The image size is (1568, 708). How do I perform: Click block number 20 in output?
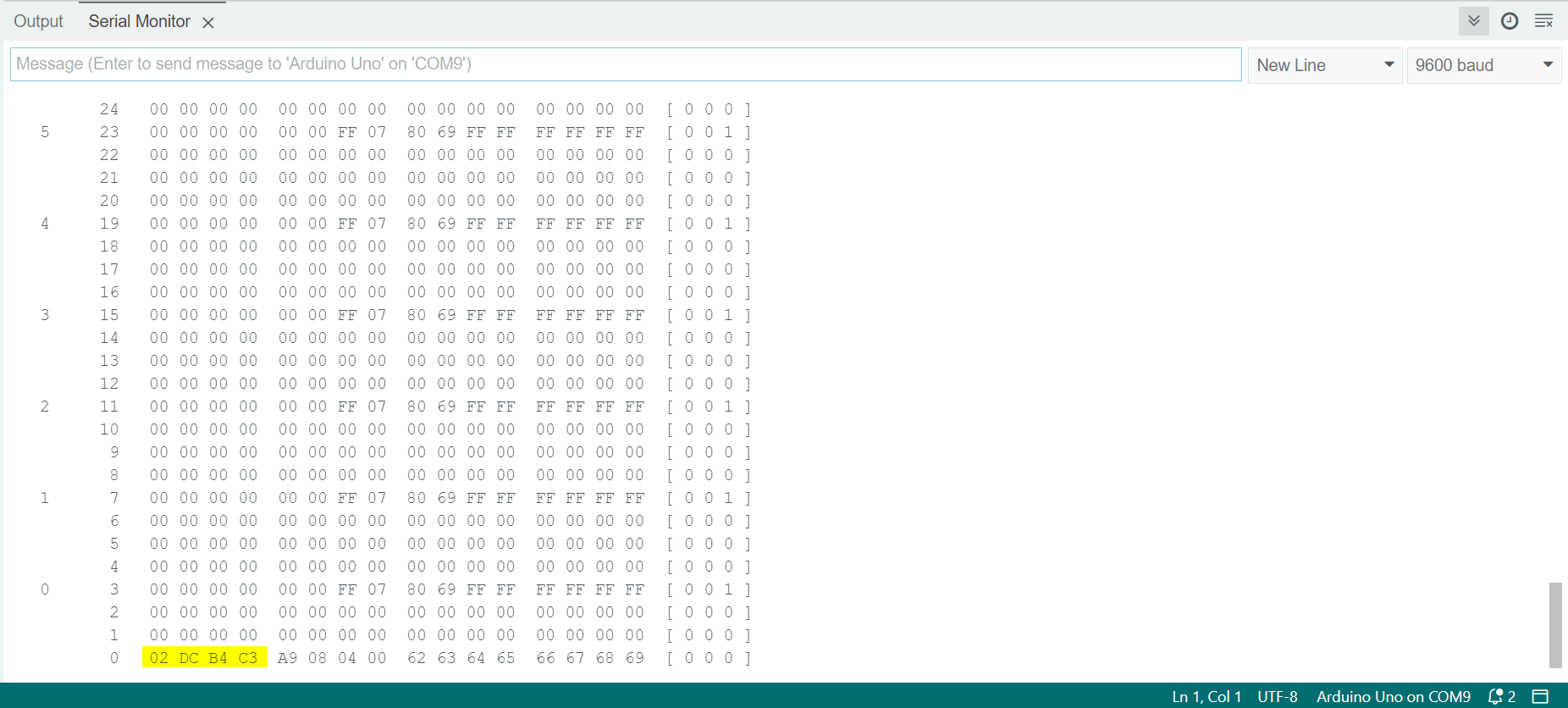109,201
